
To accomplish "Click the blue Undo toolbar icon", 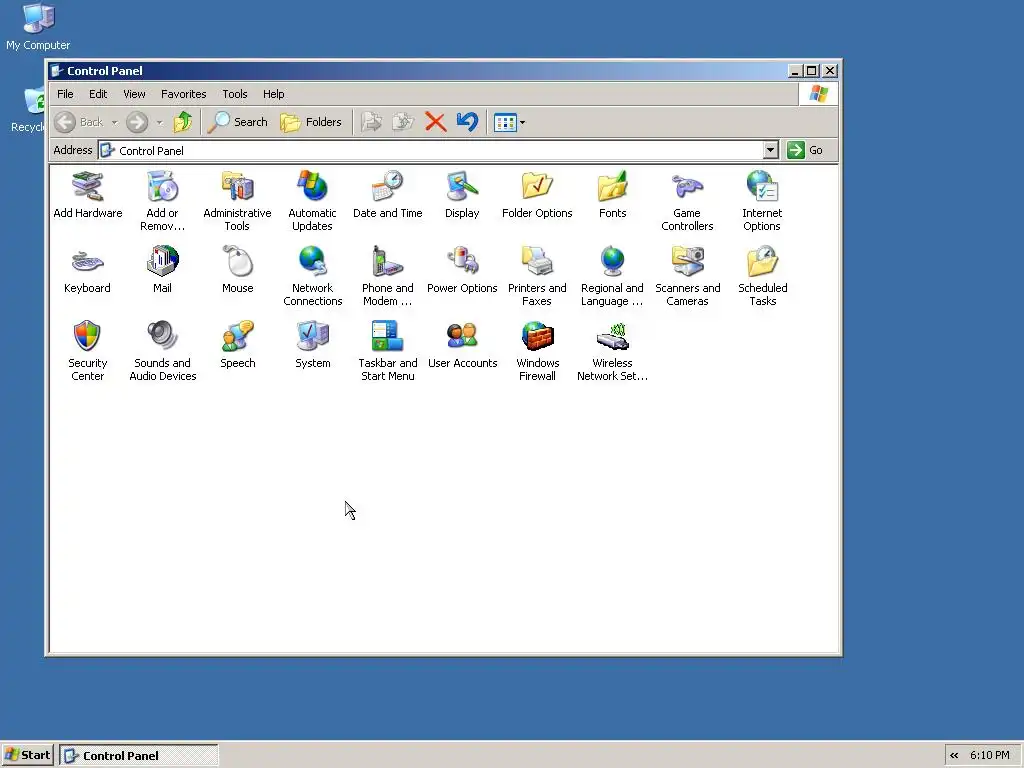I will click(x=467, y=122).
